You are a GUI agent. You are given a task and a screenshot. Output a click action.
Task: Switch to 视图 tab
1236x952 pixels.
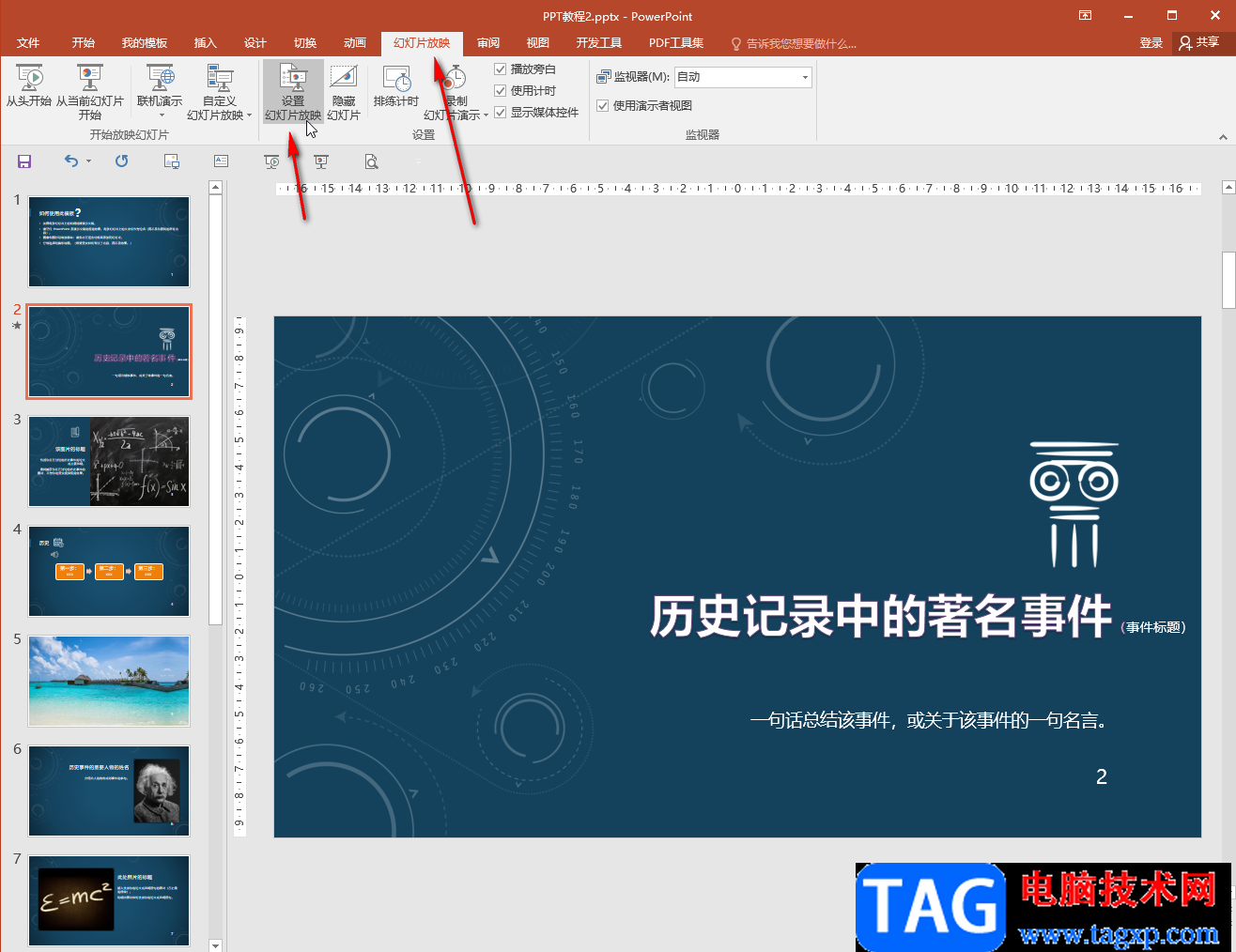(x=538, y=43)
